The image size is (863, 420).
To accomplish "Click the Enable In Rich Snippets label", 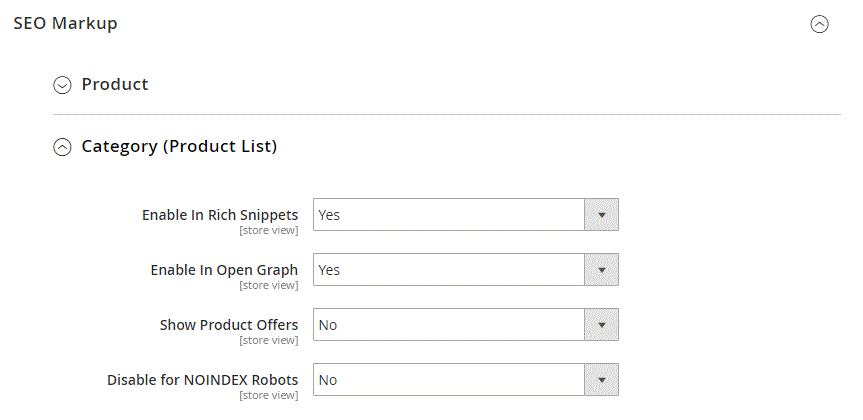I will coord(220,214).
